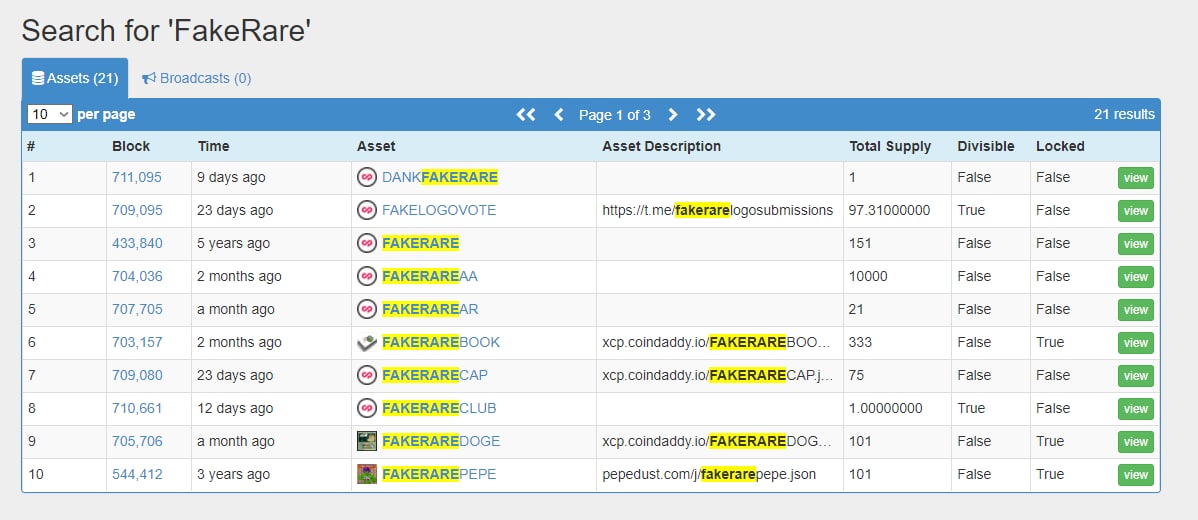This screenshot has width=1198, height=520.
Task: Open block 710,661 link
Action: pyautogui.click(x=137, y=408)
